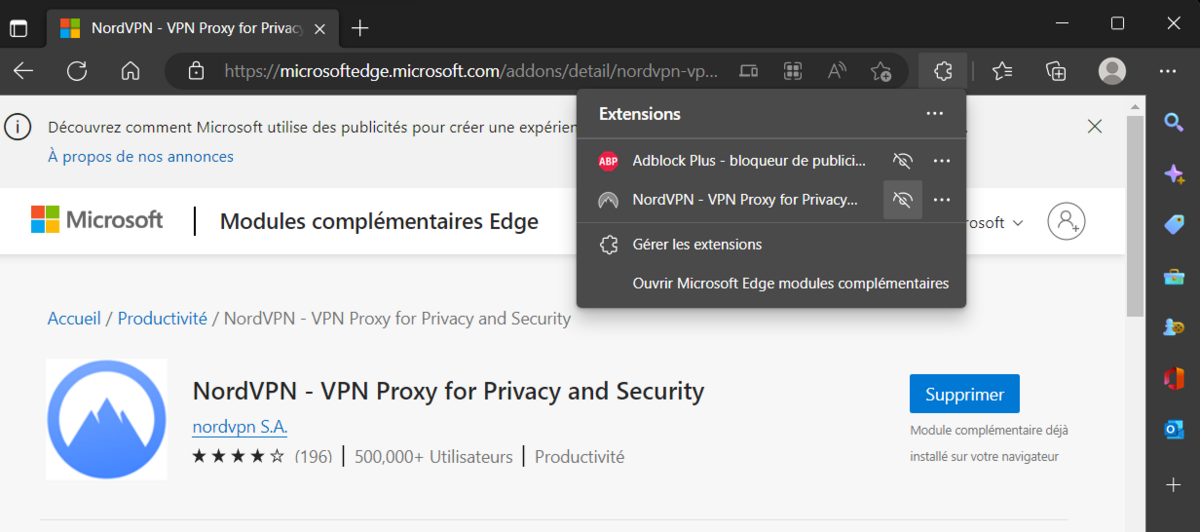Open sidebar Tools briefcase icon
The height and width of the screenshot is (532, 1200).
(x=1174, y=276)
